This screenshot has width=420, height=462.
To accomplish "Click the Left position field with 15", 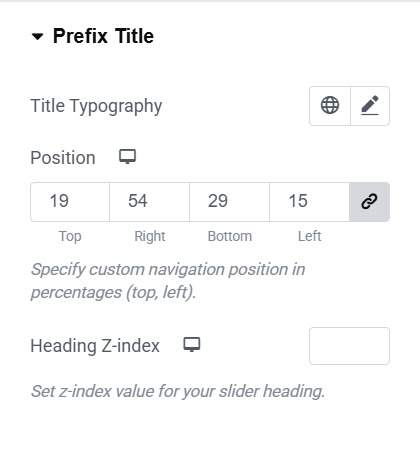I will (310, 202).
